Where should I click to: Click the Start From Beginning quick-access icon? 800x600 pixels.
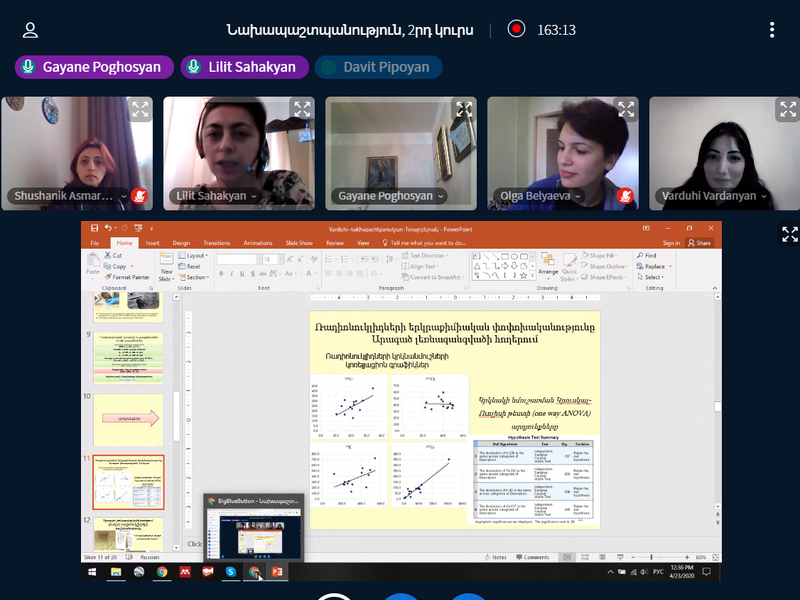(138, 228)
